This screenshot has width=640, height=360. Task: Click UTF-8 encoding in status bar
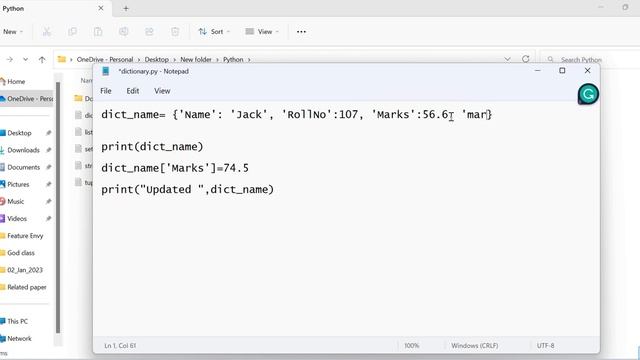545,346
